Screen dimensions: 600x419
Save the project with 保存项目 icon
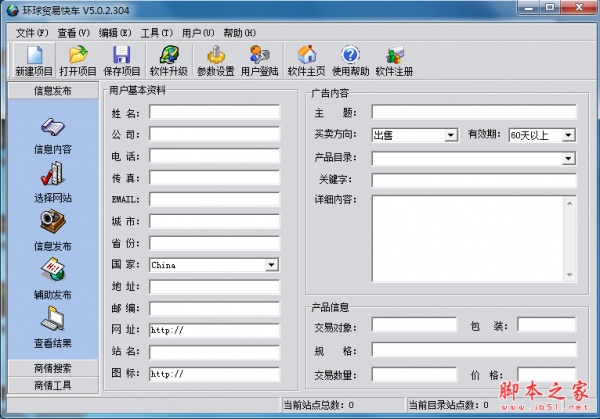(x=122, y=60)
